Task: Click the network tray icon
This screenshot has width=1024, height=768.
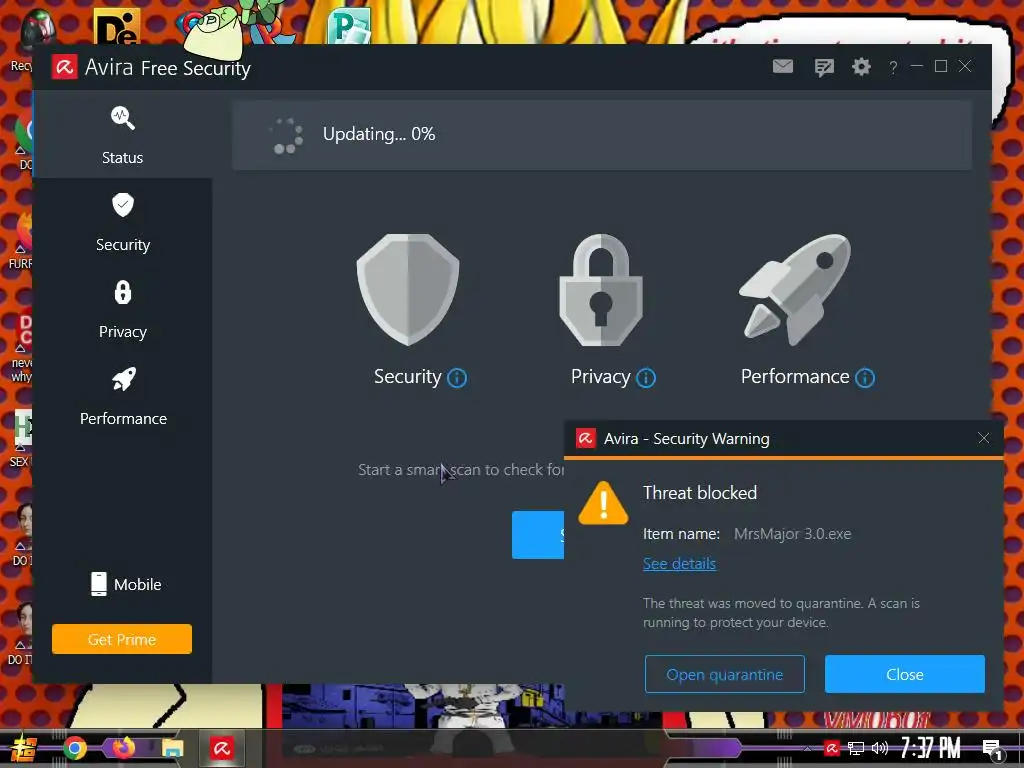Action: coord(856,748)
